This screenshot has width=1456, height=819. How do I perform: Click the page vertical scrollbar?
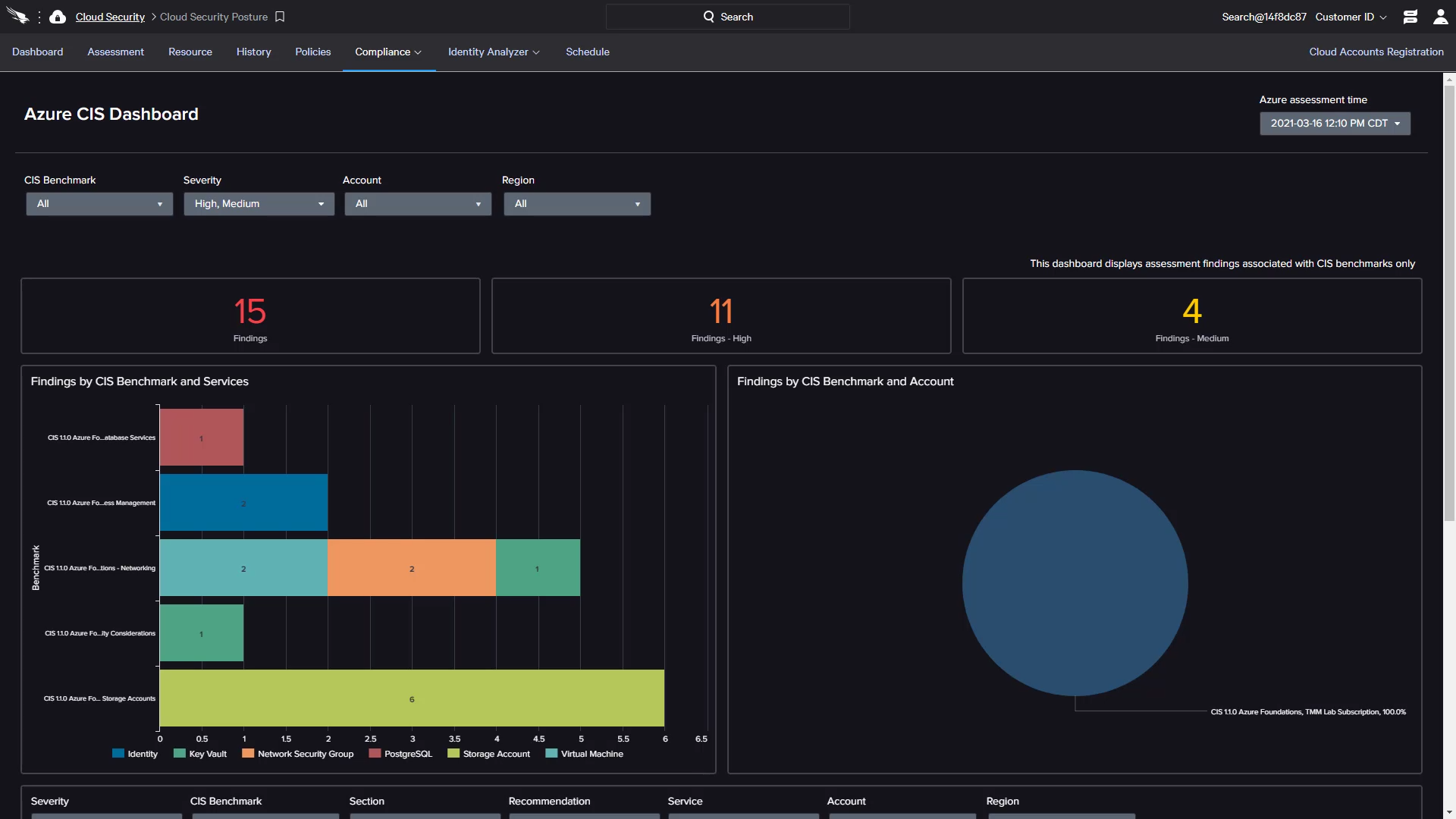click(1449, 303)
